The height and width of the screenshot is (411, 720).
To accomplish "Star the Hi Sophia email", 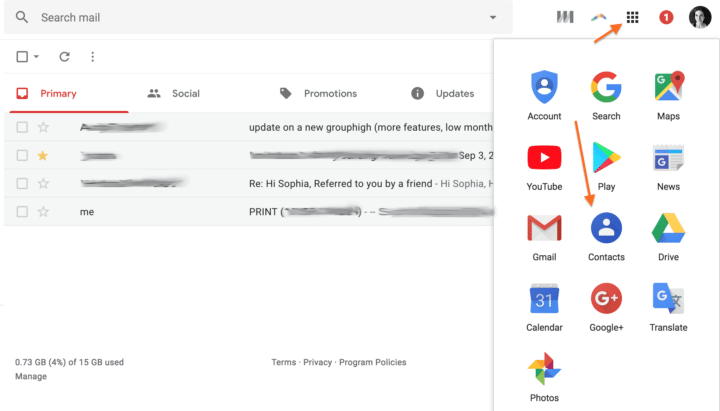I will [x=43, y=184].
